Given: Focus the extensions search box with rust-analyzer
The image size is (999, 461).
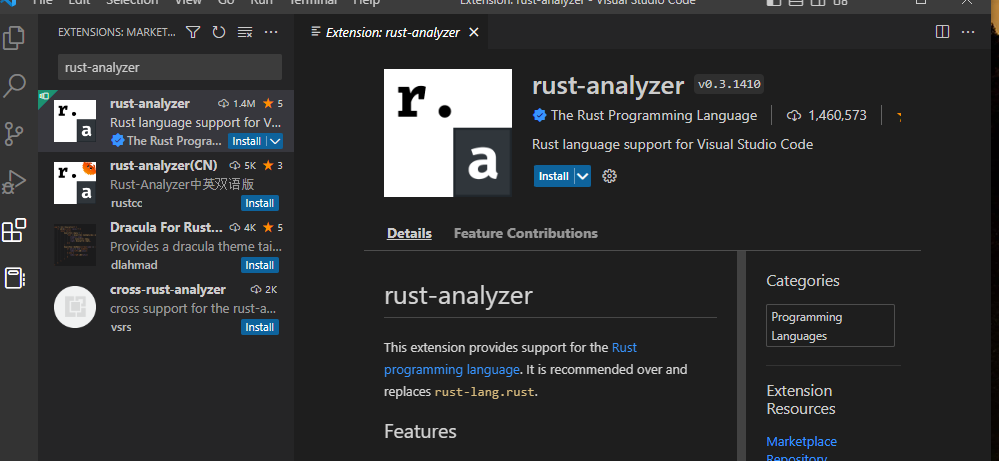Looking at the screenshot, I should click(169, 67).
